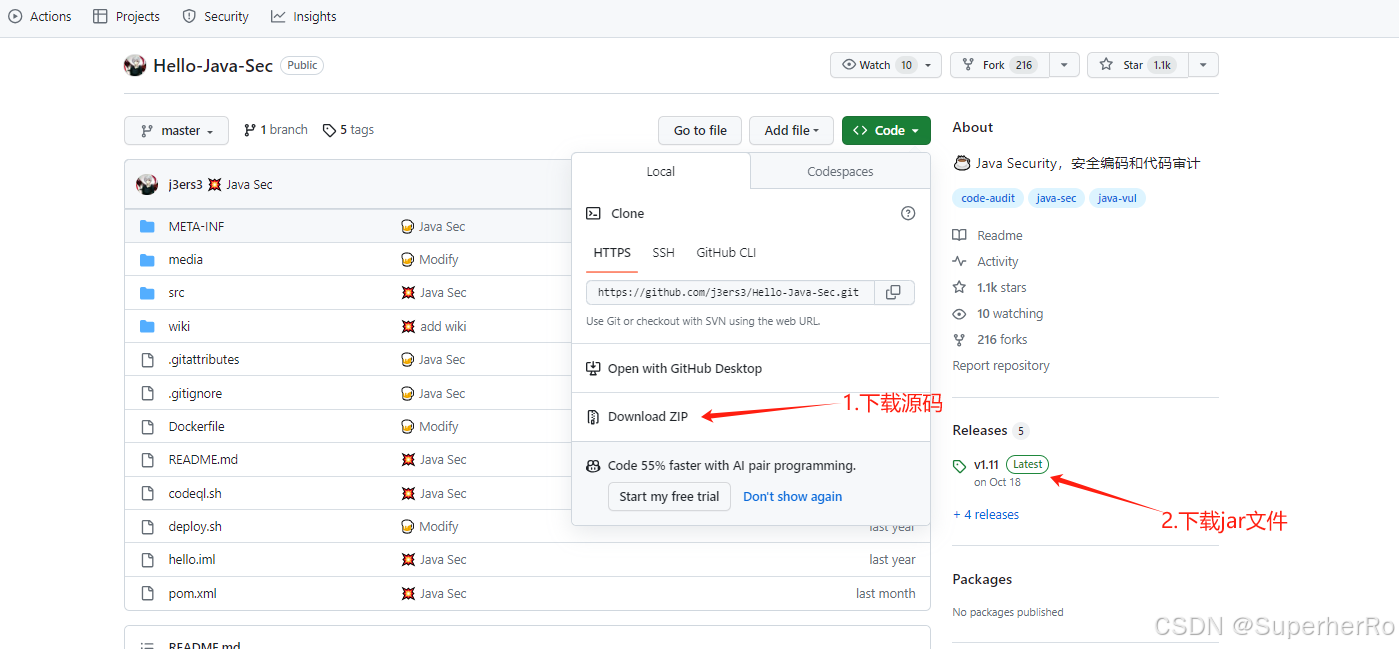Click Don't show again link
This screenshot has width=1399, height=649.
click(x=793, y=497)
